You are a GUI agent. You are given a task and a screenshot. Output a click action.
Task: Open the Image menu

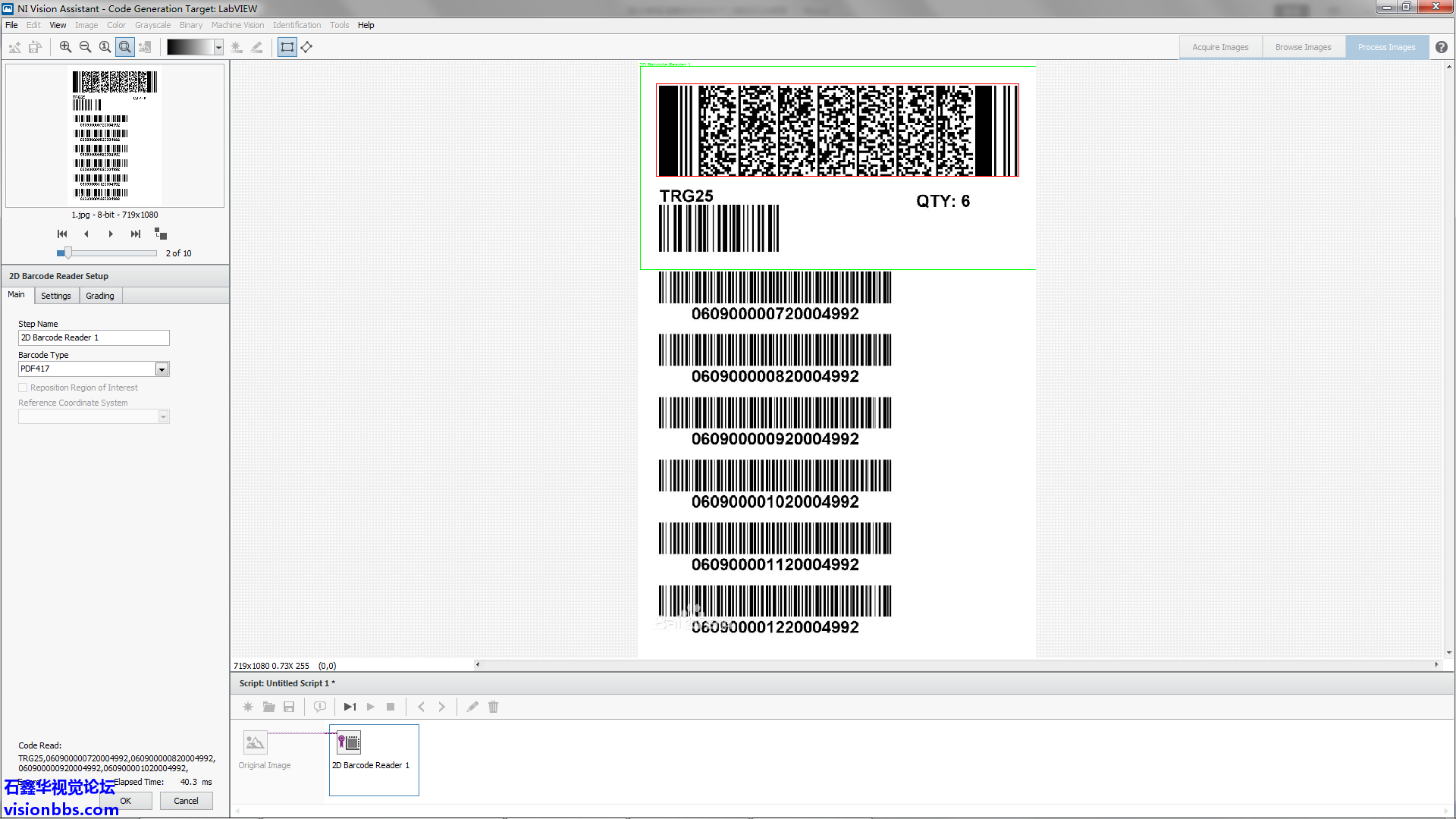pos(86,25)
